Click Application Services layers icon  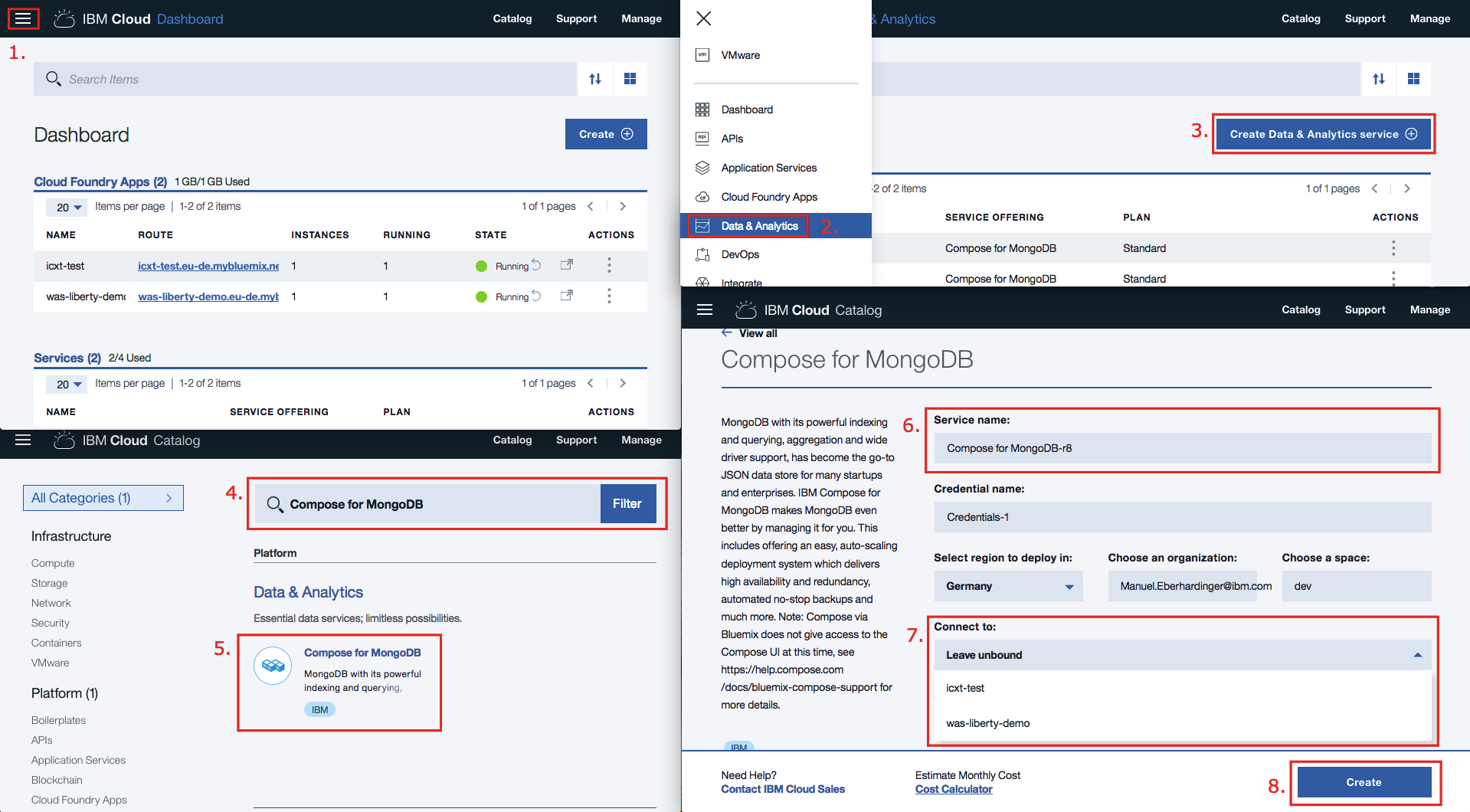702,168
